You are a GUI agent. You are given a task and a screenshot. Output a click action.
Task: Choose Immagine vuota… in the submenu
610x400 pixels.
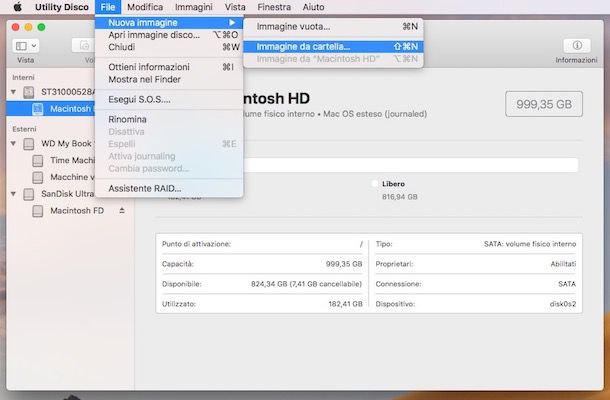(x=333, y=26)
